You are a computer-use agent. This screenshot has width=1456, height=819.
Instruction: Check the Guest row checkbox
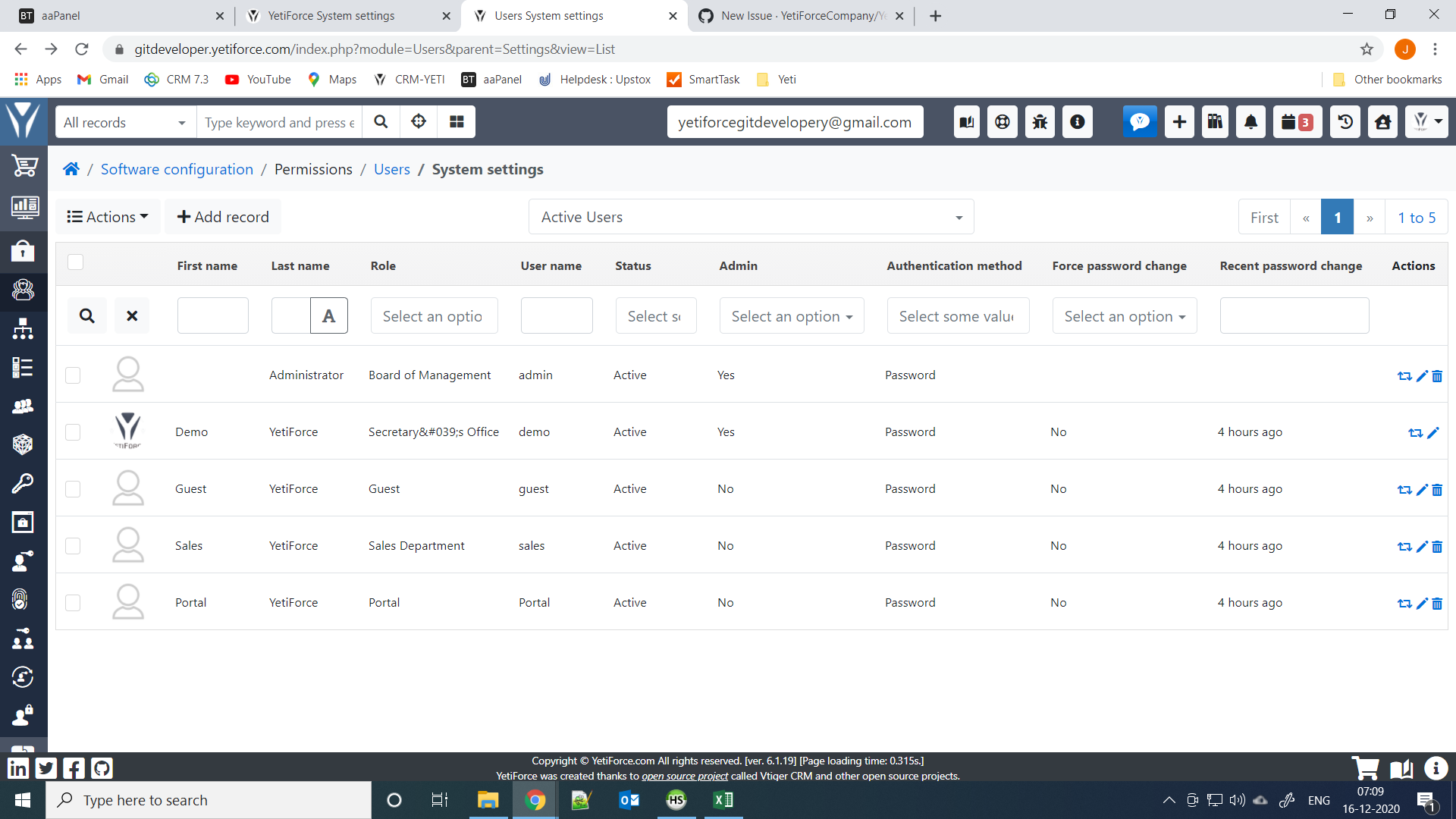pyautogui.click(x=73, y=489)
